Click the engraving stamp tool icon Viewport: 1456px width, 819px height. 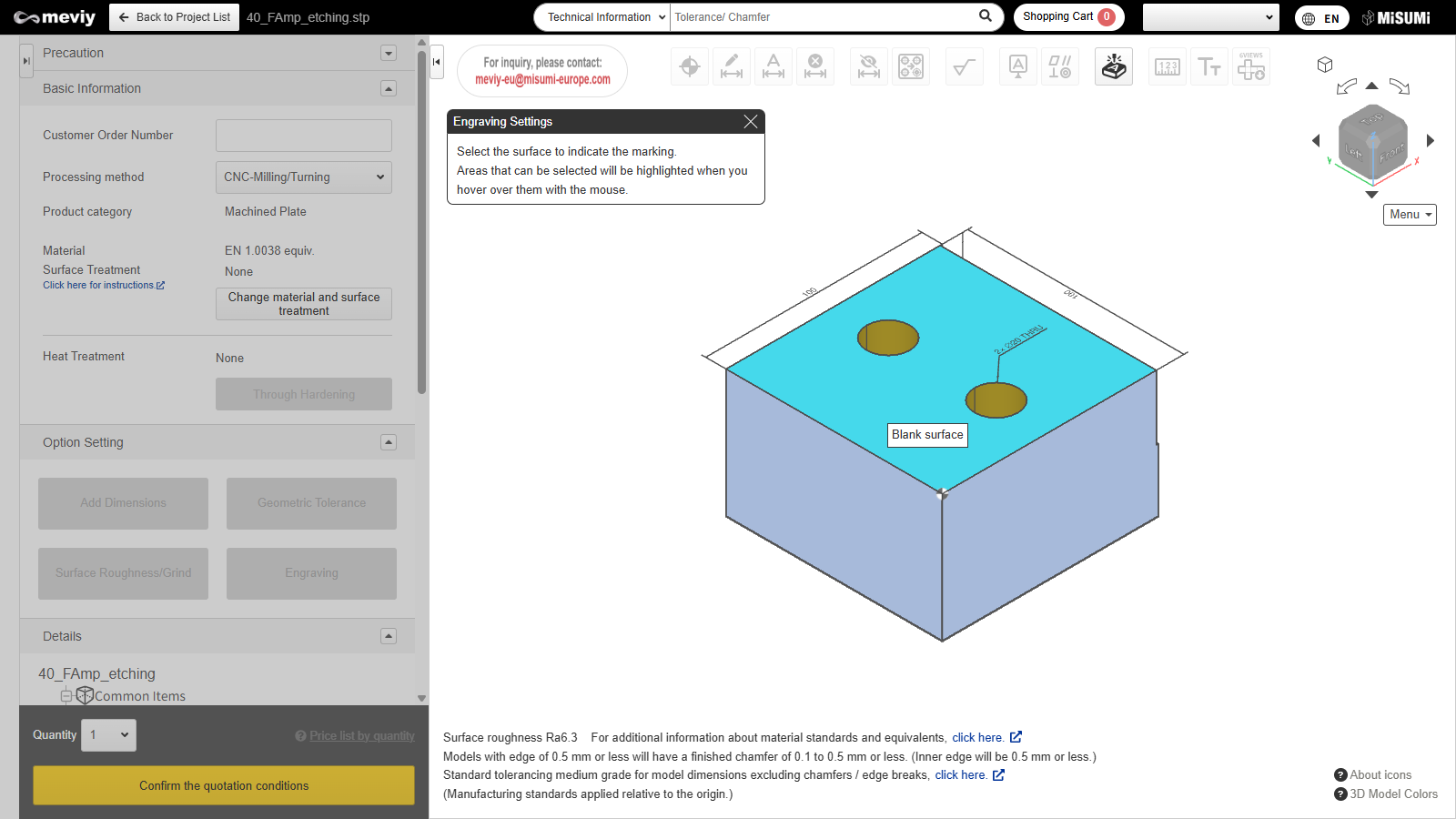[x=1114, y=66]
